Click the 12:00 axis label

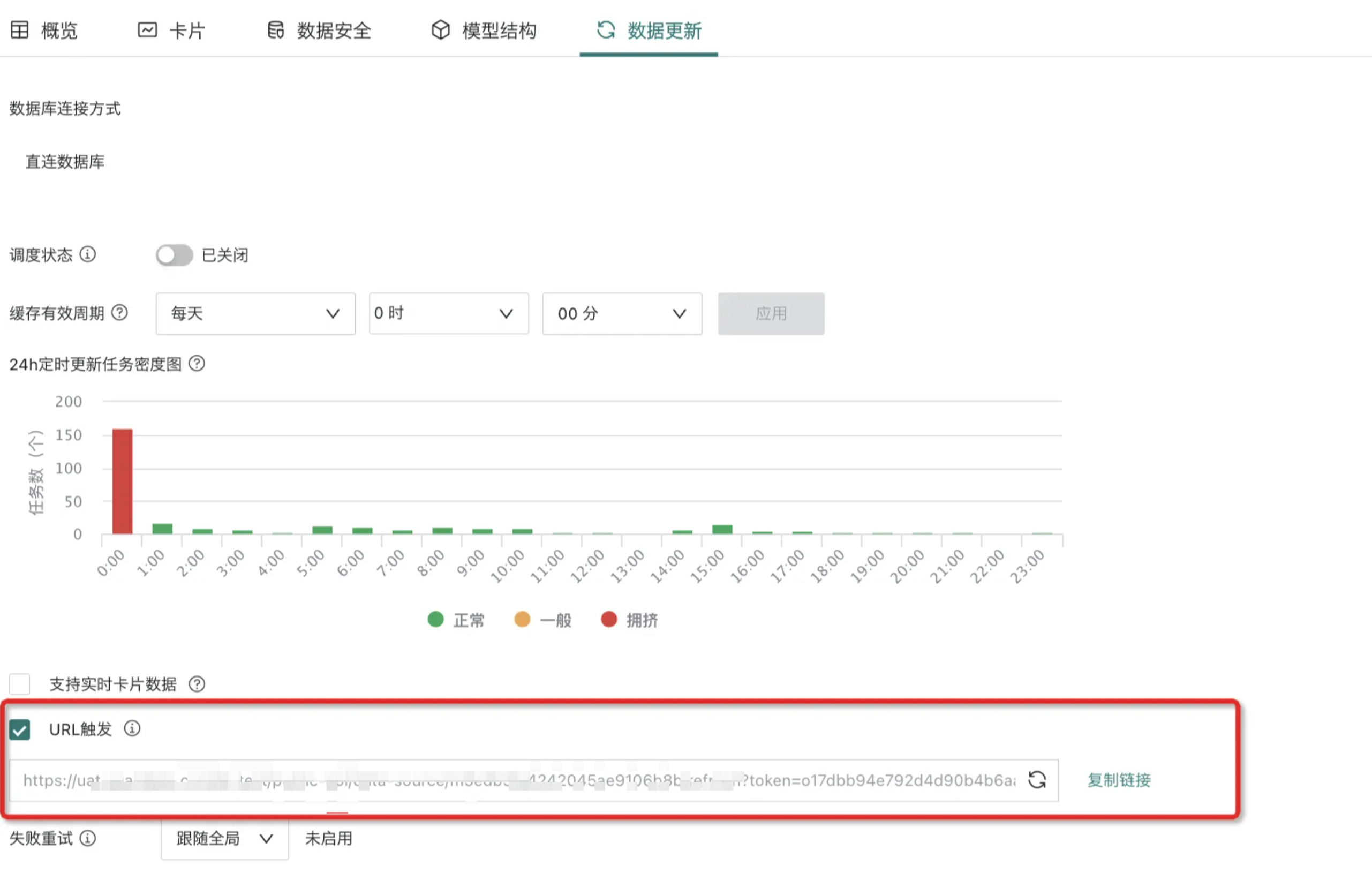587,566
